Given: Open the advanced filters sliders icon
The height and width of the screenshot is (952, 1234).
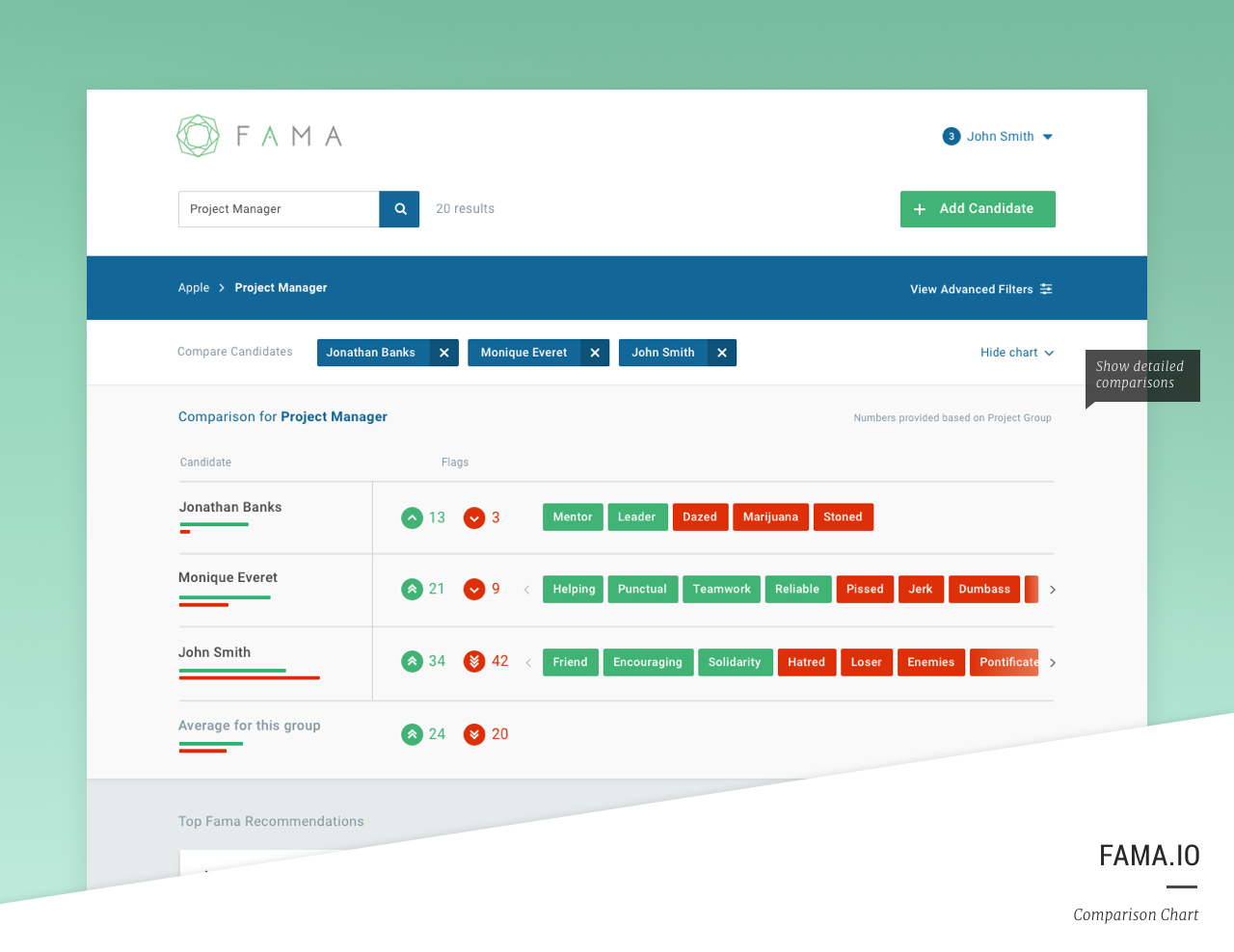Looking at the screenshot, I should (1046, 289).
